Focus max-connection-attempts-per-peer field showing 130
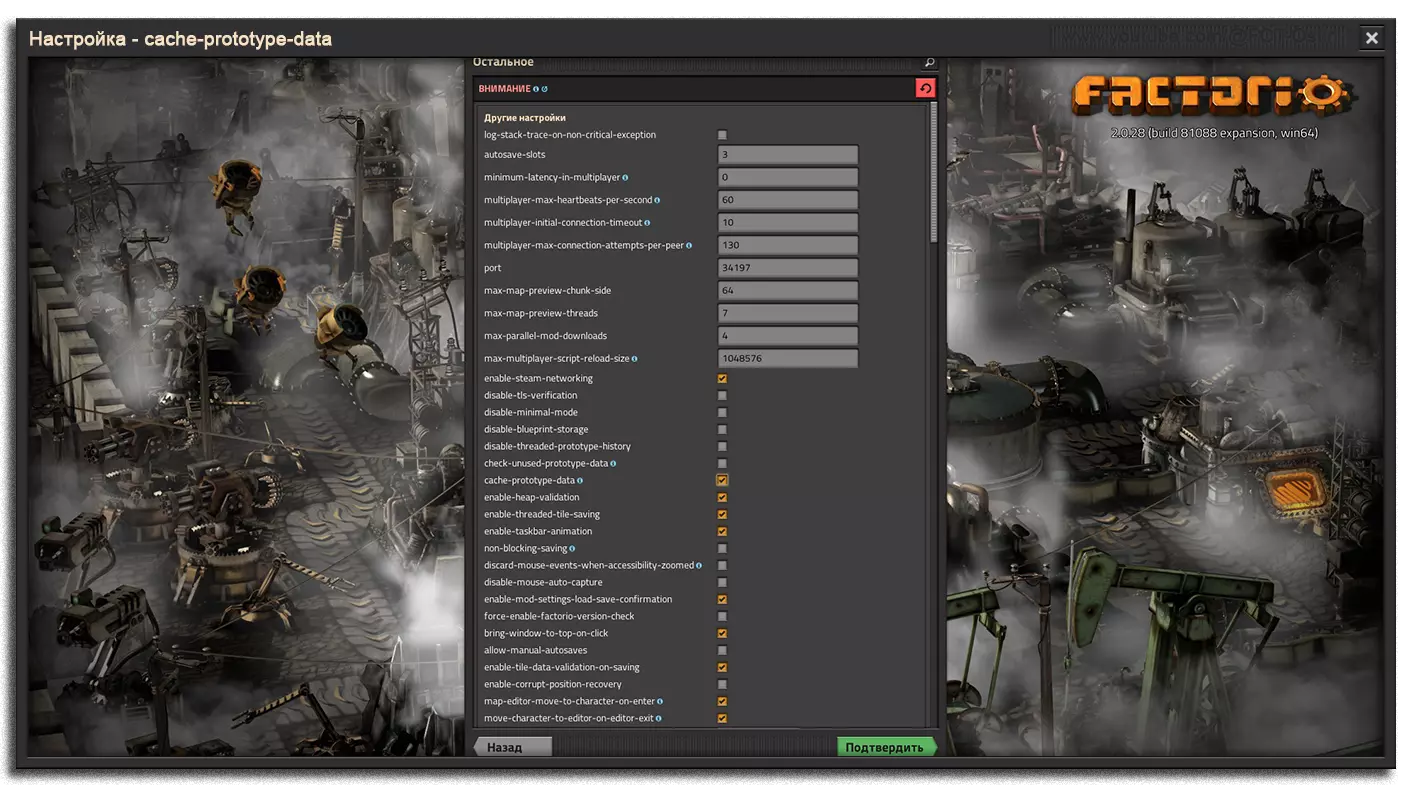The image size is (1412, 786). click(788, 245)
